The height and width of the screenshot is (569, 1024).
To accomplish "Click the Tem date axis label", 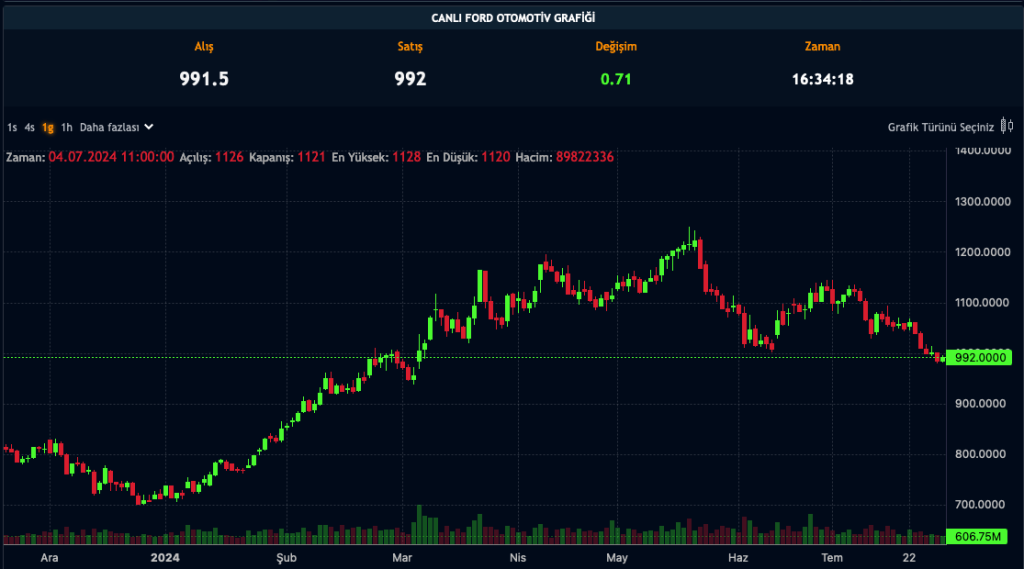I will tap(832, 557).
